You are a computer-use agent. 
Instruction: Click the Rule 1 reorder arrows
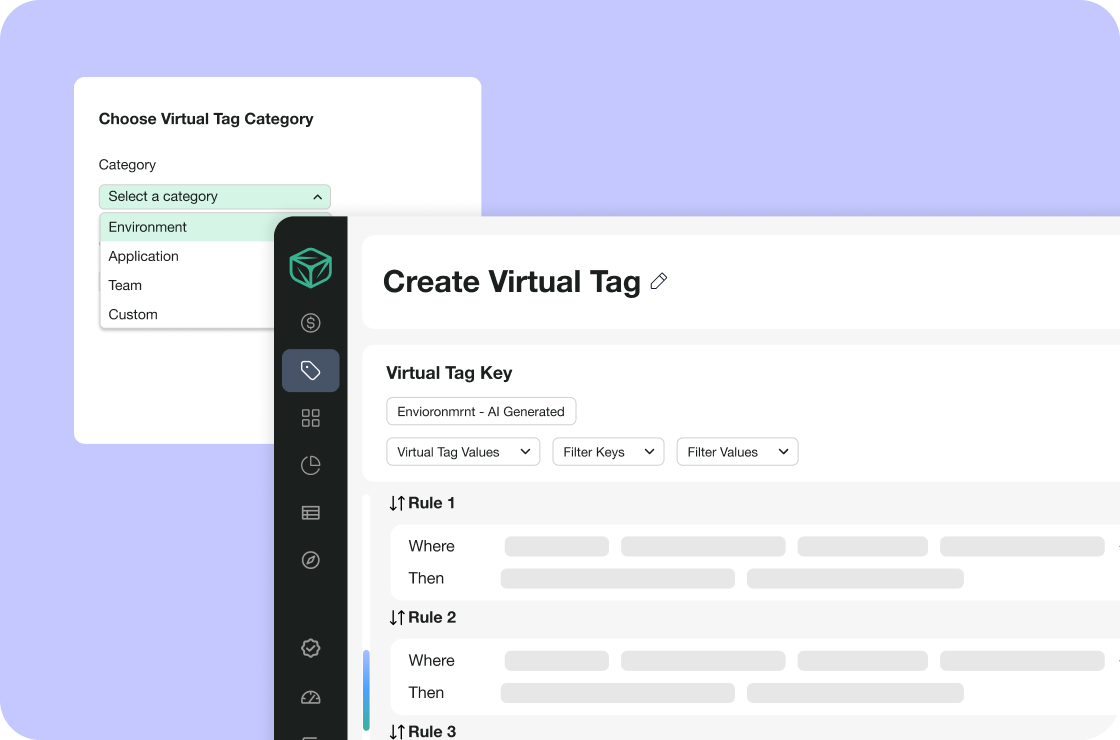point(397,503)
